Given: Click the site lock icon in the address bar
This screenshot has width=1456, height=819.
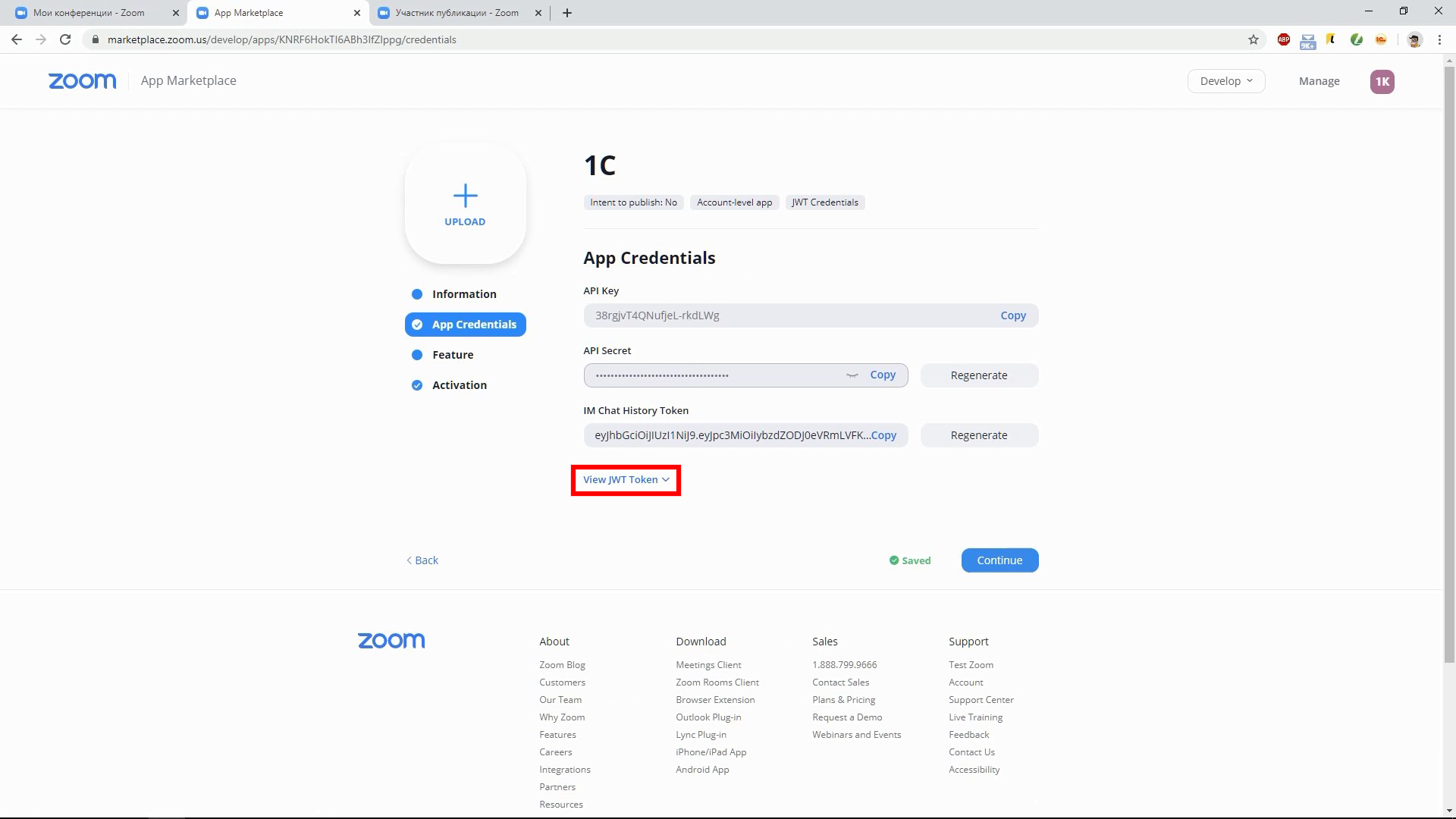Looking at the screenshot, I should pos(95,39).
